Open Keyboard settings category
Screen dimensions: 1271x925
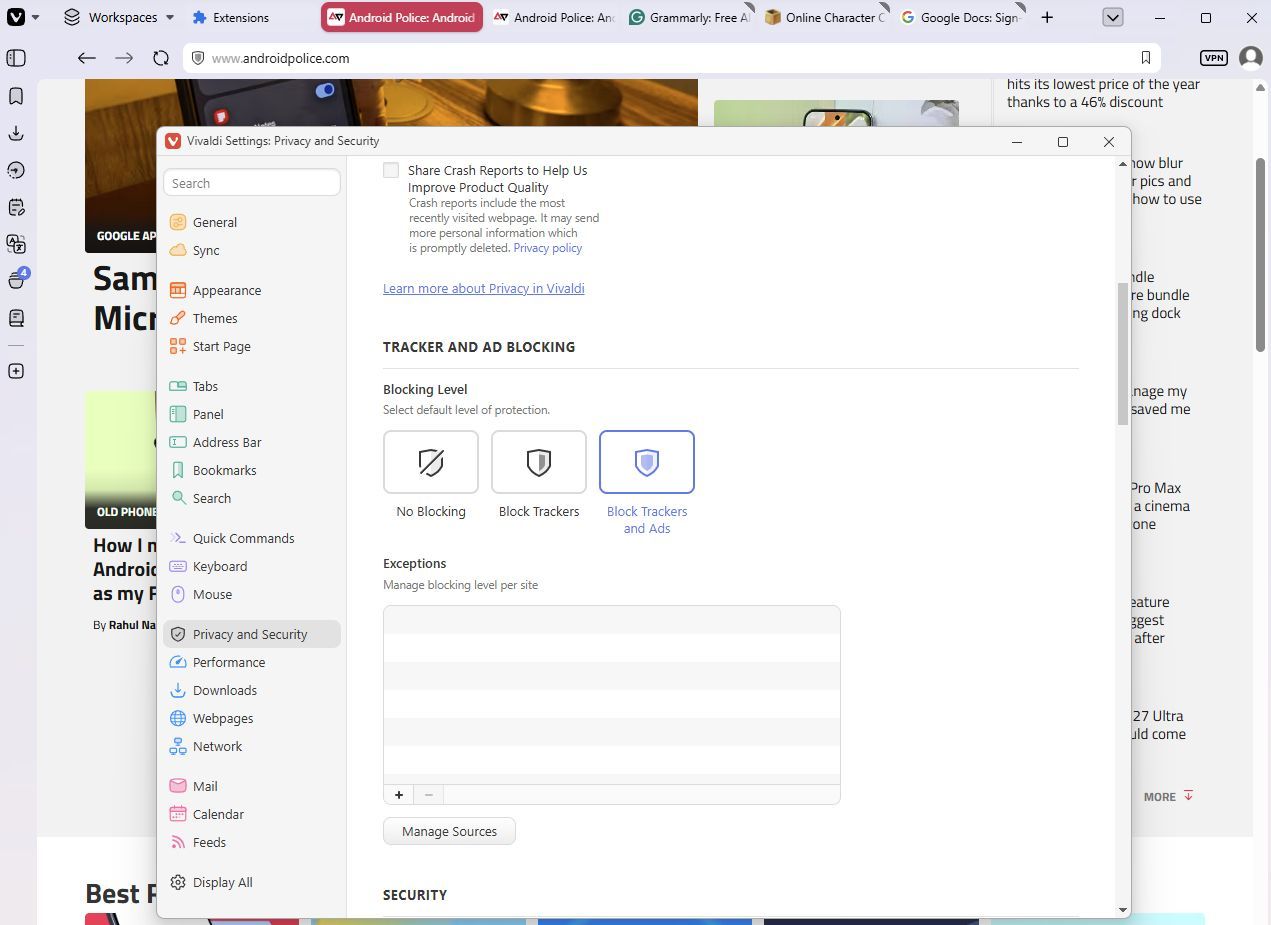click(x=252, y=566)
